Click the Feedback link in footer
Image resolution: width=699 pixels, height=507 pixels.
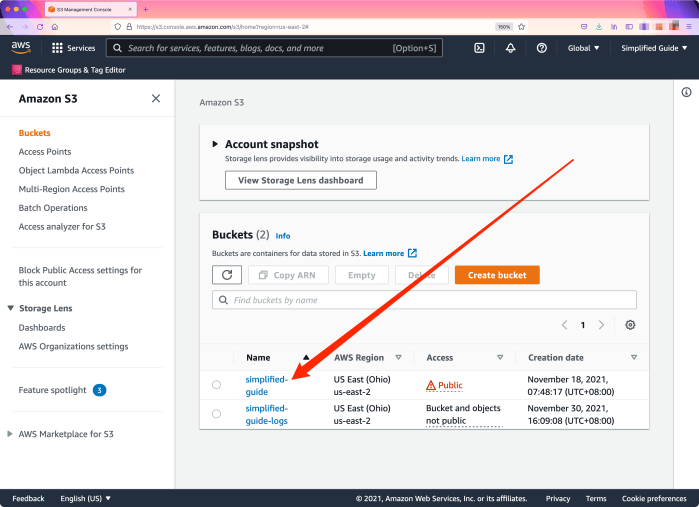(28, 499)
